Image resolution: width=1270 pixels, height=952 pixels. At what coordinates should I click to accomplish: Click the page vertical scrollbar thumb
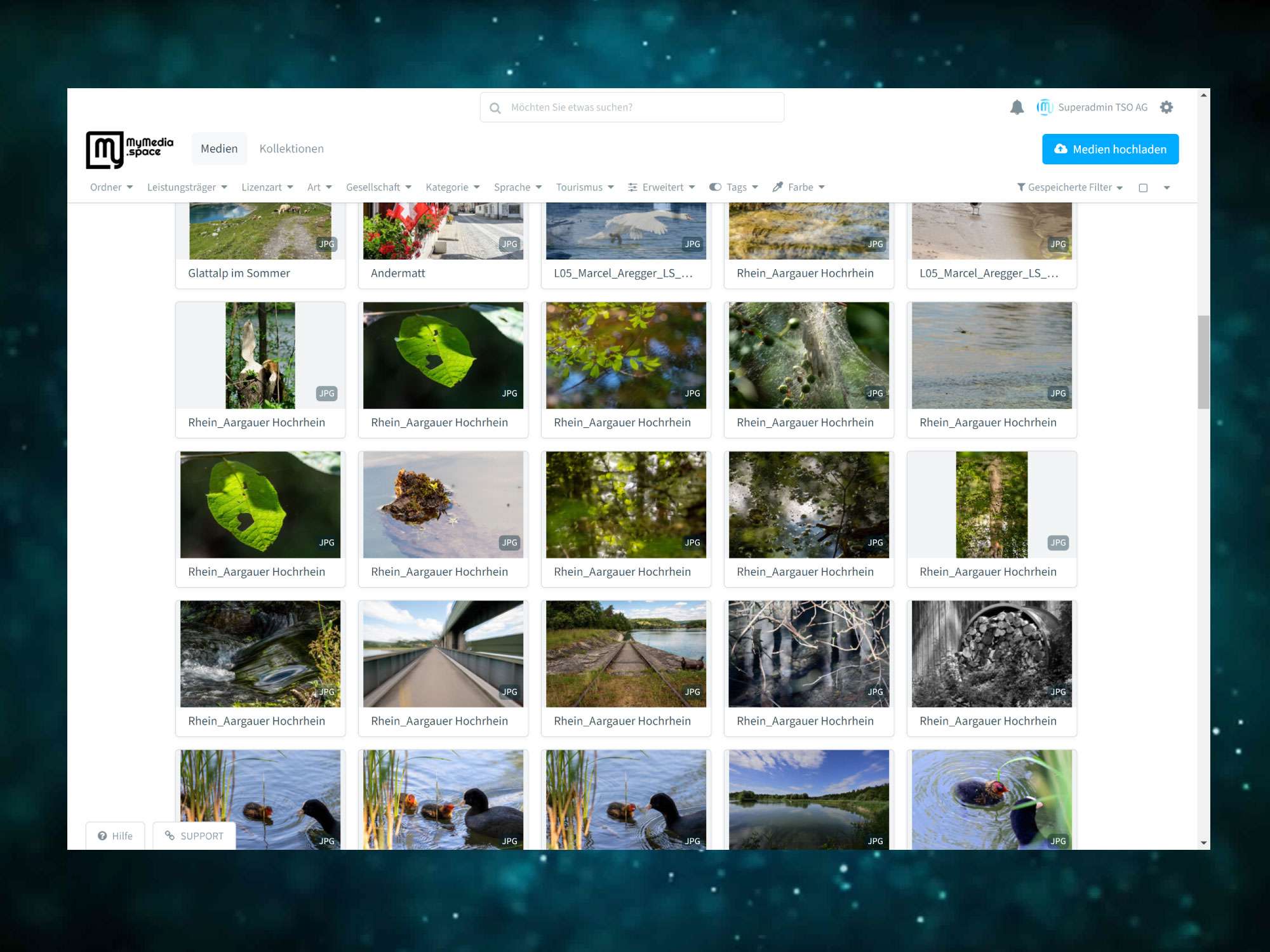pos(1203,362)
